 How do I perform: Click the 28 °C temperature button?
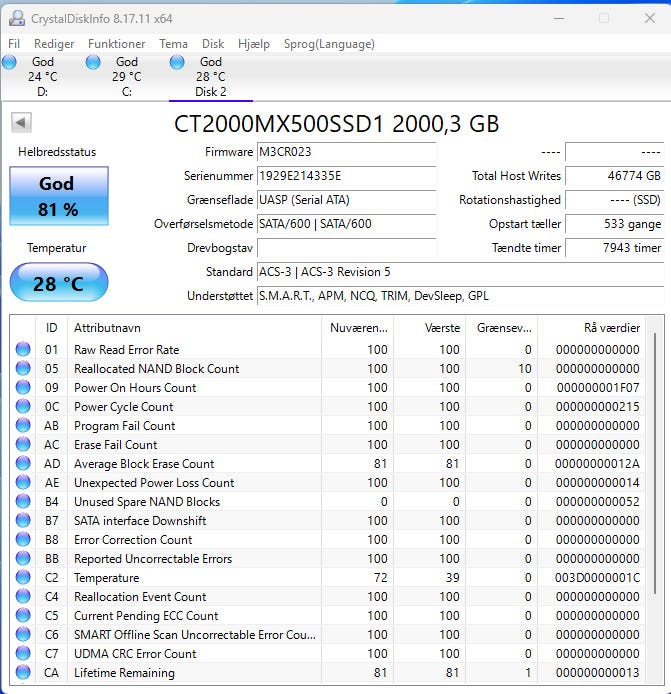tap(58, 283)
